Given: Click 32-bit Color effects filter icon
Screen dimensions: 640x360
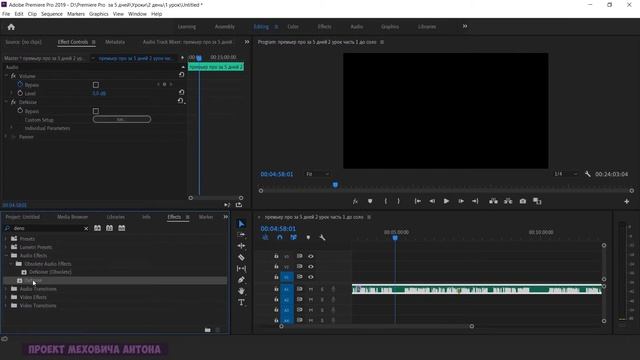Looking at the screenshot, I should [x=109, y=228].
